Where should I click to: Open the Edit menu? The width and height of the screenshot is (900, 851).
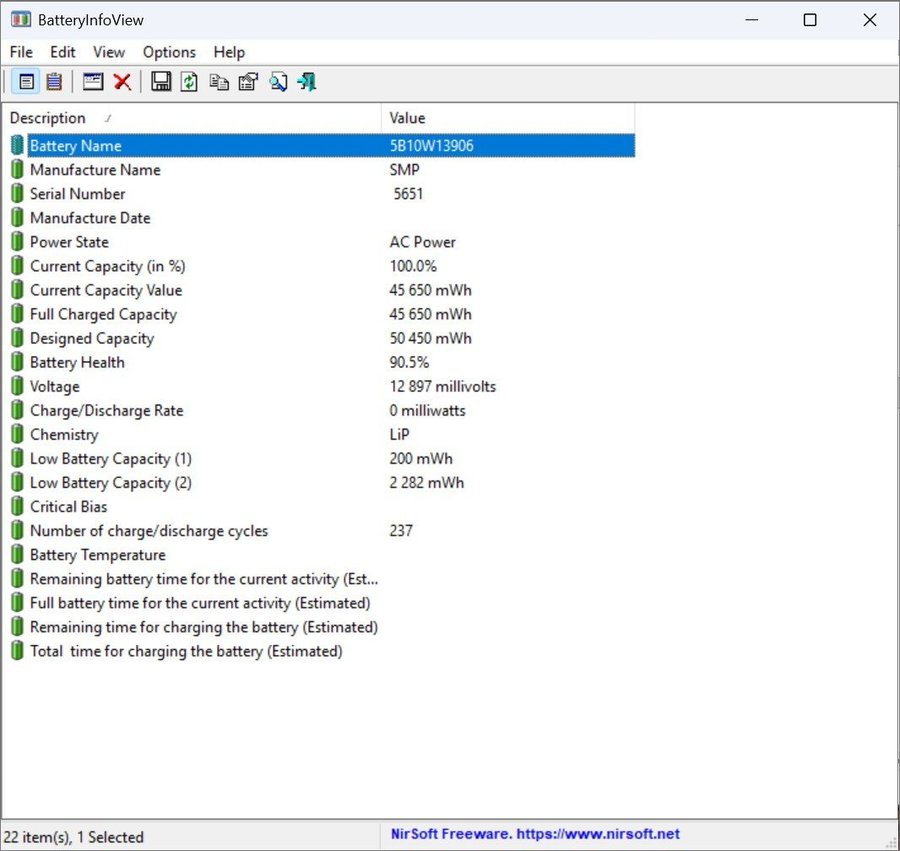click(x=63, y=52)
